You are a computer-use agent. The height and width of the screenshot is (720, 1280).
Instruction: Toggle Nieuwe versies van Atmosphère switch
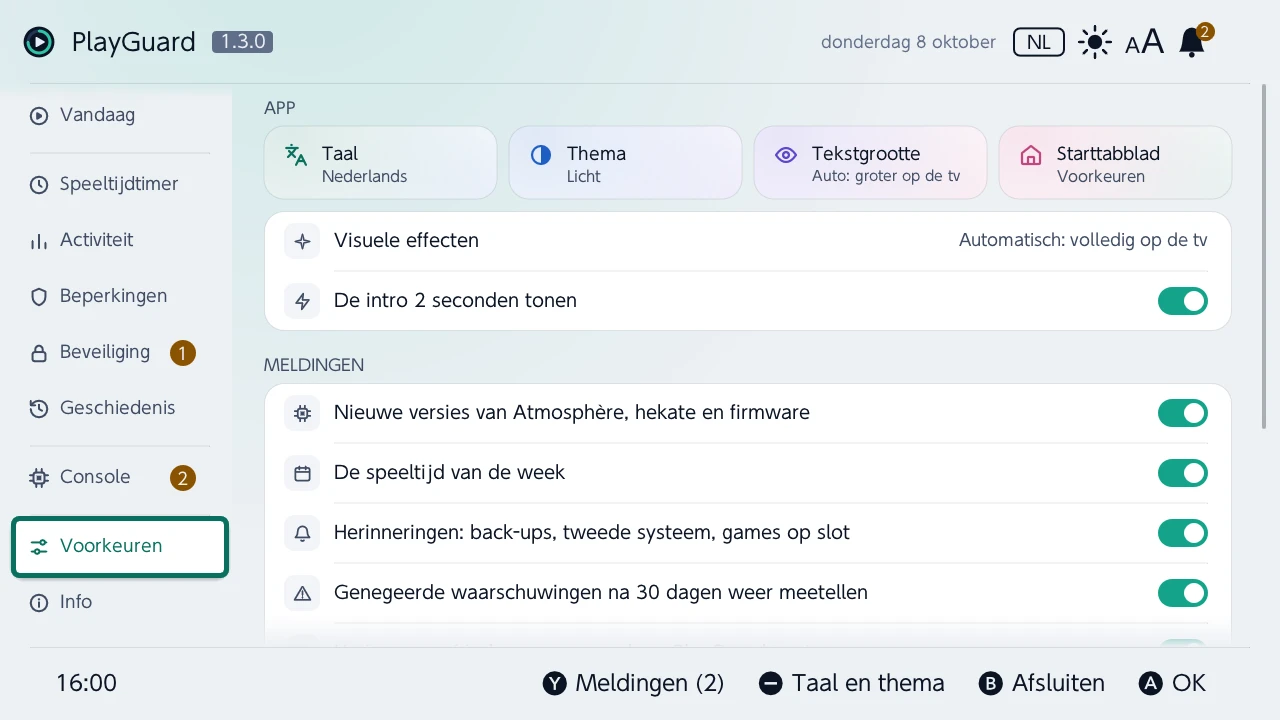coord(1183,413)
